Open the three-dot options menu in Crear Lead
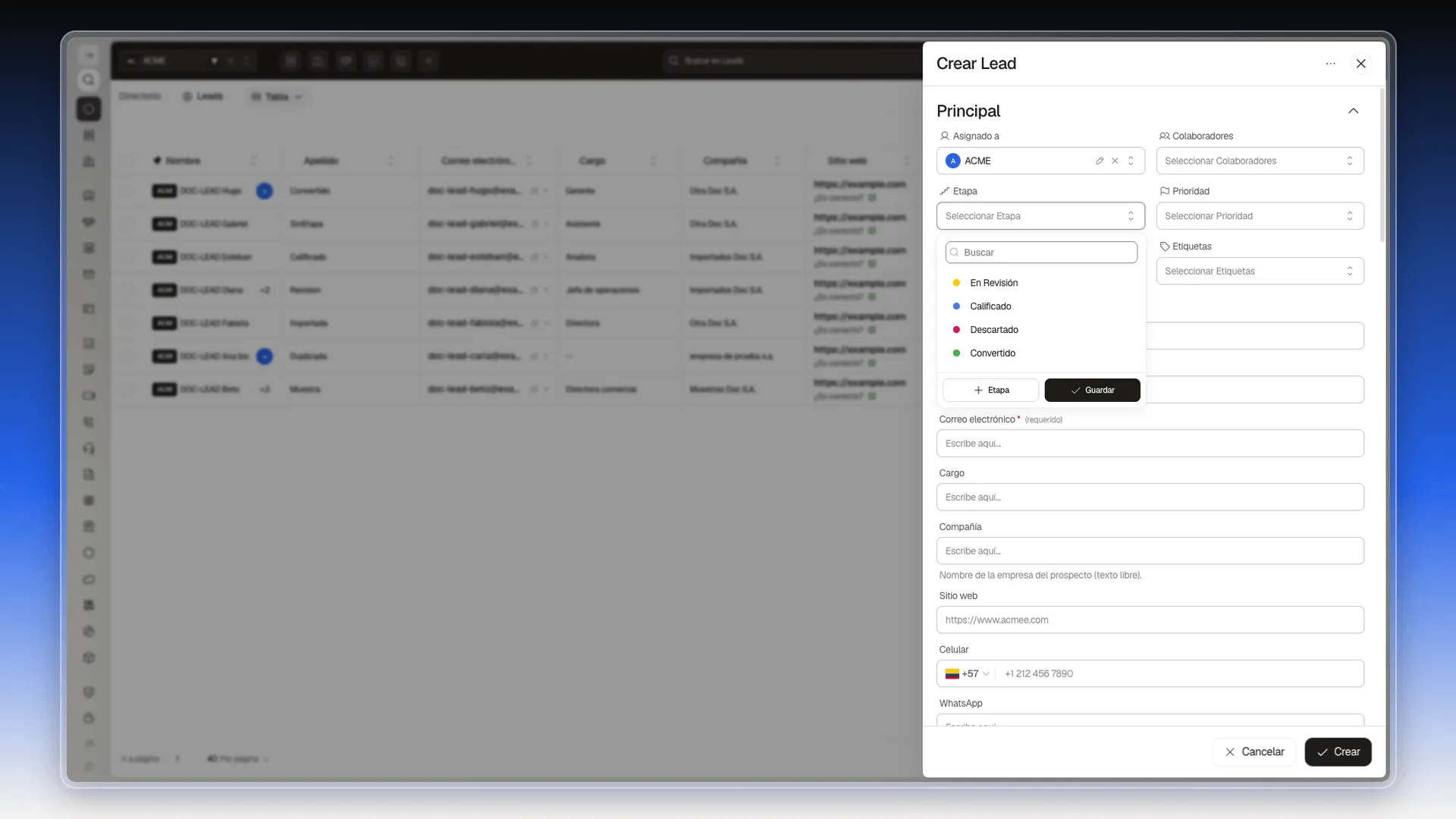The width and height of the screenshot is (1456, 819). (1330, 64)
